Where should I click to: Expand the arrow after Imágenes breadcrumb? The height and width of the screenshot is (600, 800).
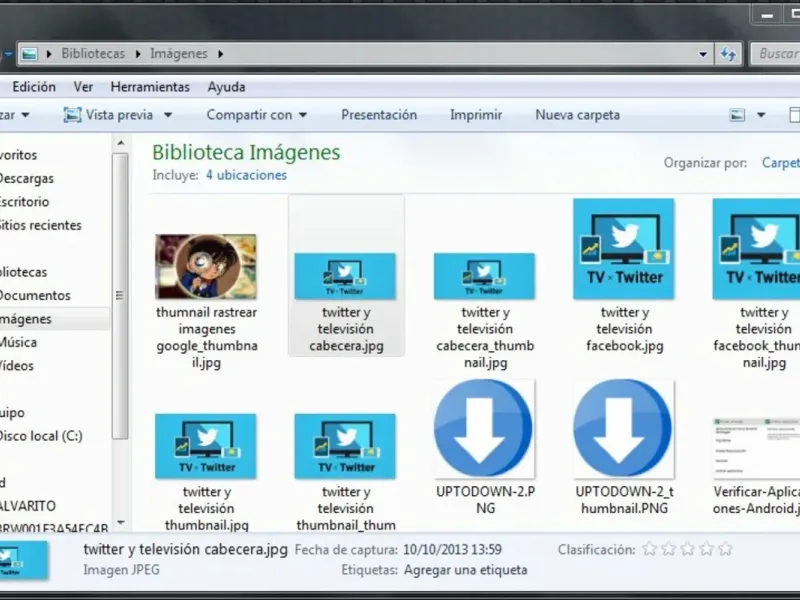220,54
